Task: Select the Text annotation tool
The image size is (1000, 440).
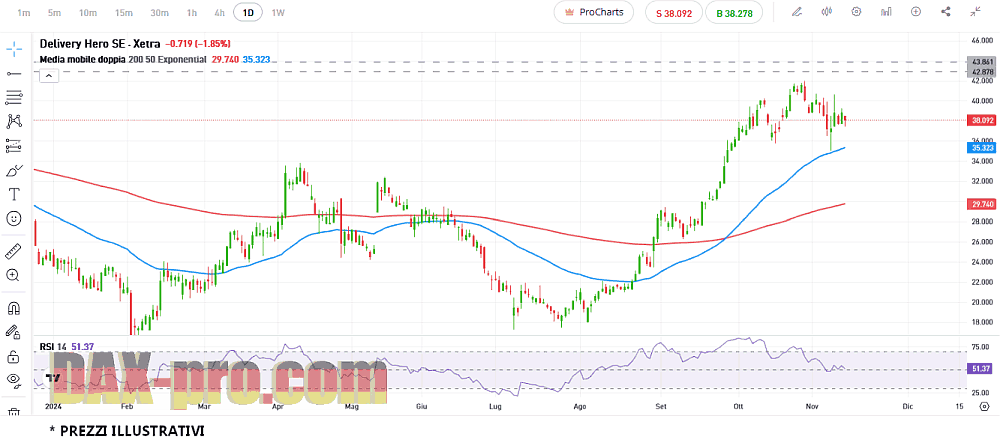Action: 14,194
